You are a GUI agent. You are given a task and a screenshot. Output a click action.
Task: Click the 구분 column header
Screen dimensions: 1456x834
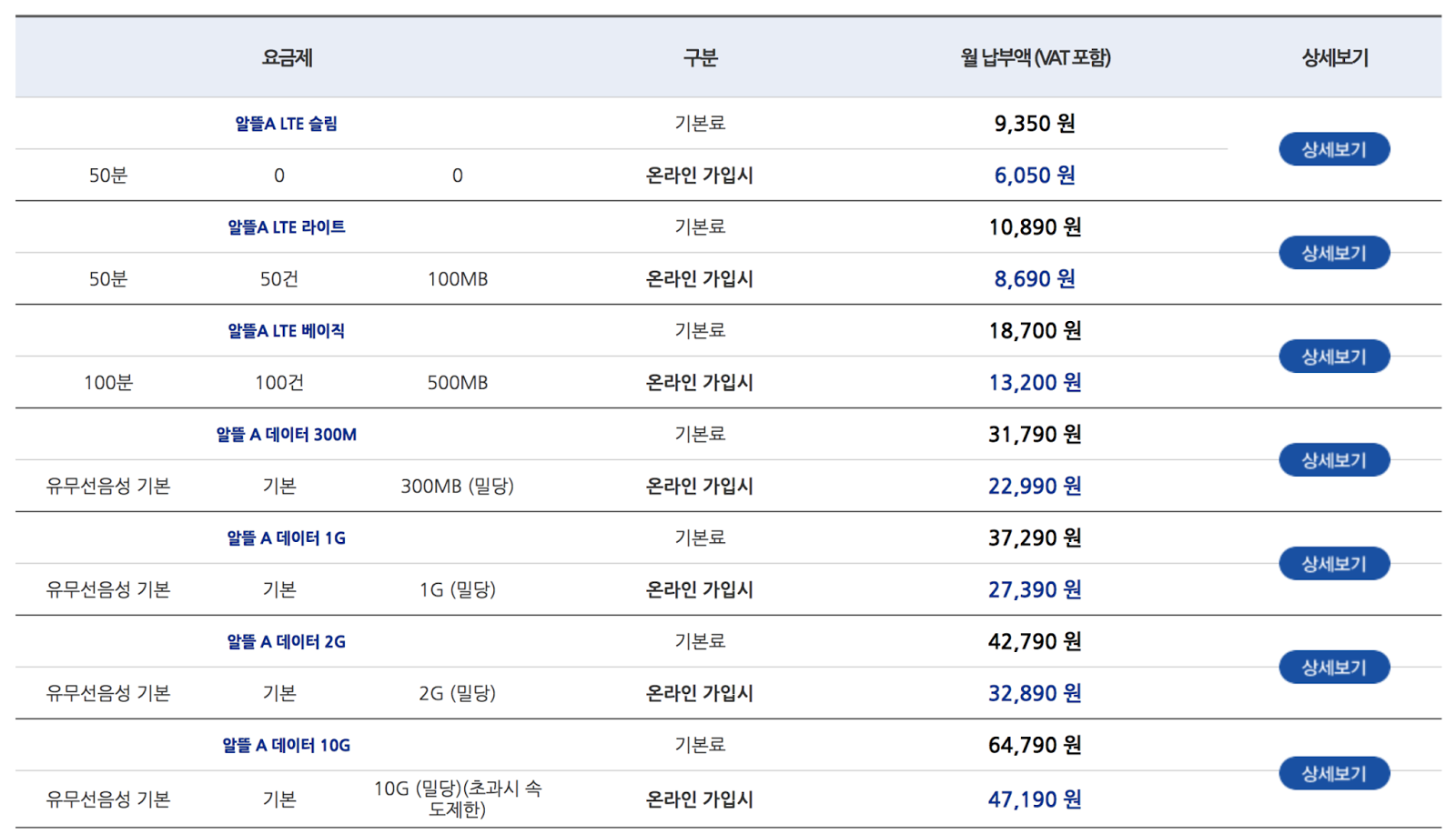tap(700, 58)
